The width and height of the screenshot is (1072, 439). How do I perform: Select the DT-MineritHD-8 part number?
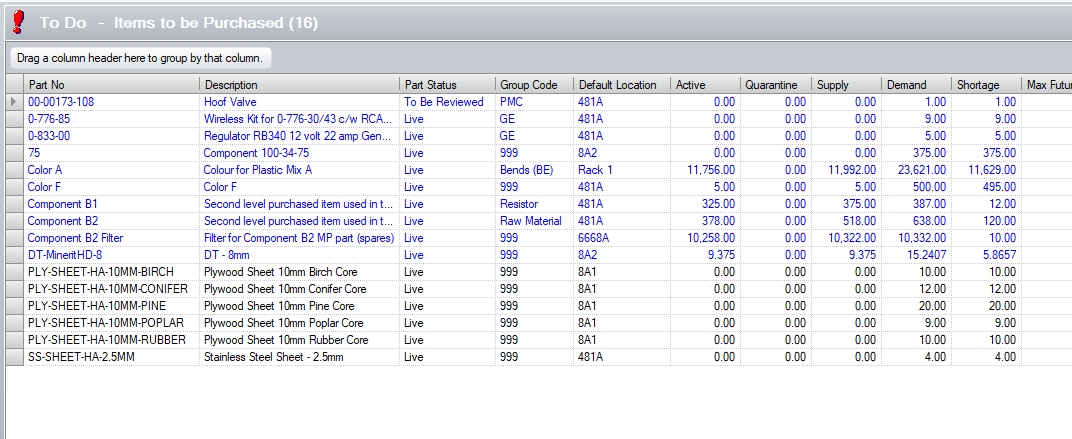(66, 255)
